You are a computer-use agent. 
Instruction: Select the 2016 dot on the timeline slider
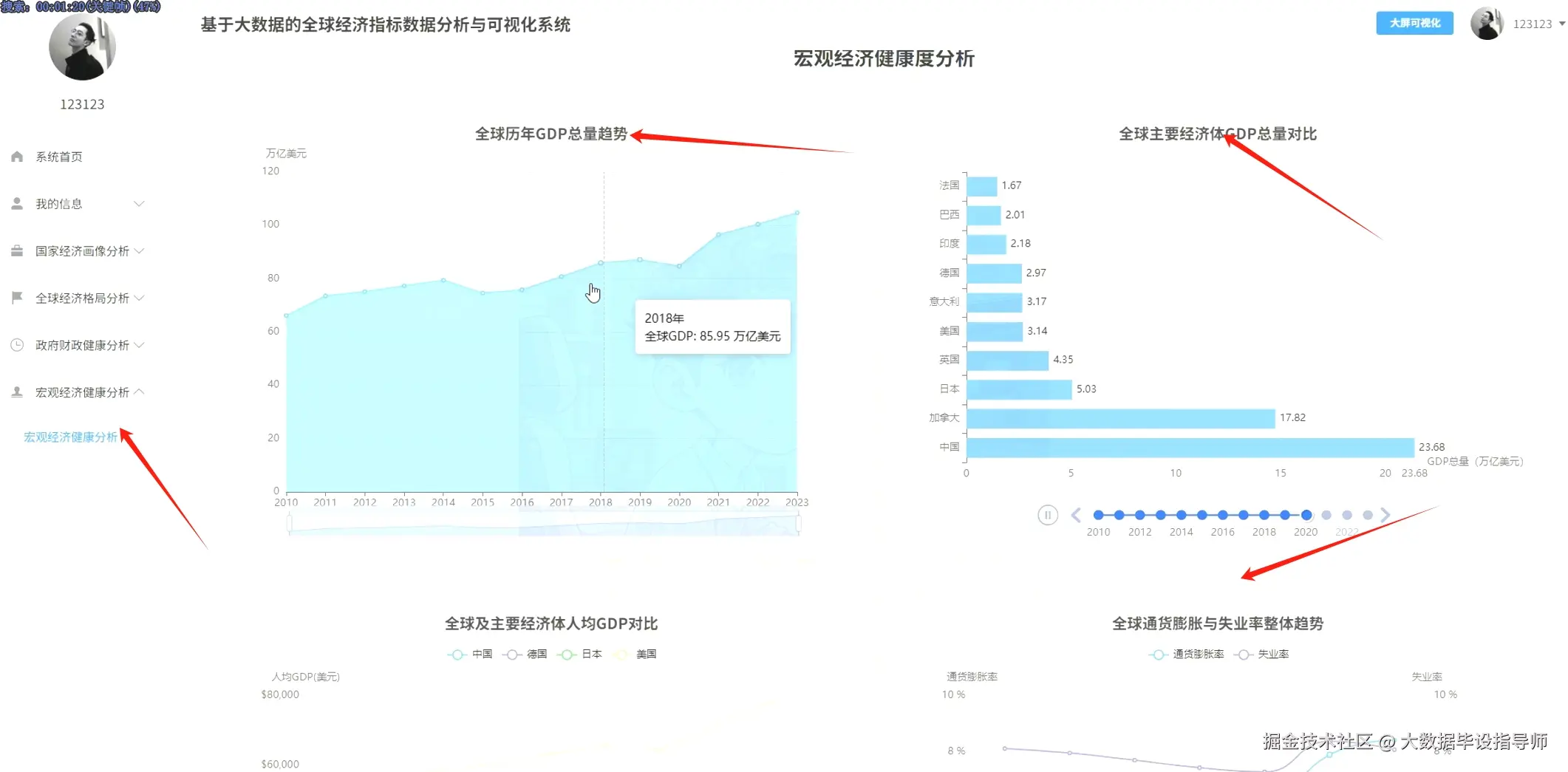[x=1222, y=515]
